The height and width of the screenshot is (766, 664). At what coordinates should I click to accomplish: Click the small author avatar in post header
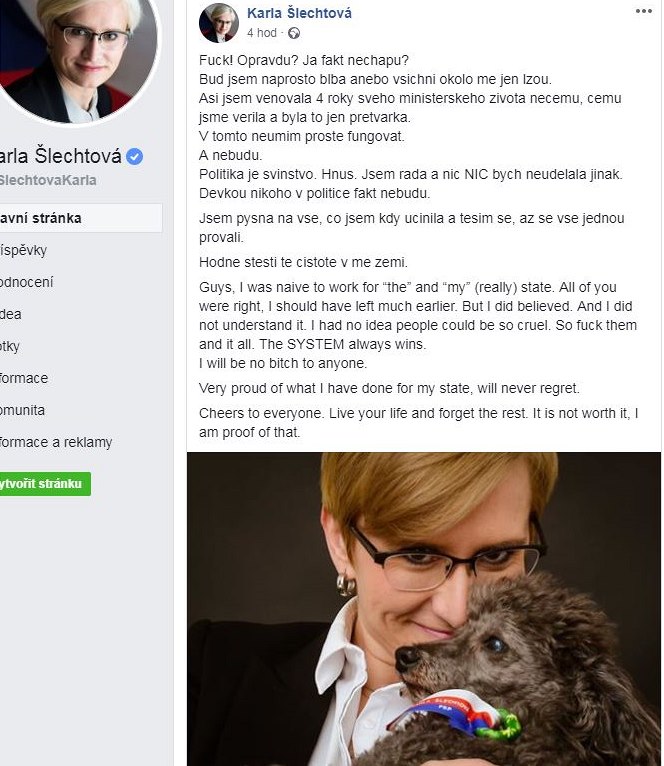219,23
